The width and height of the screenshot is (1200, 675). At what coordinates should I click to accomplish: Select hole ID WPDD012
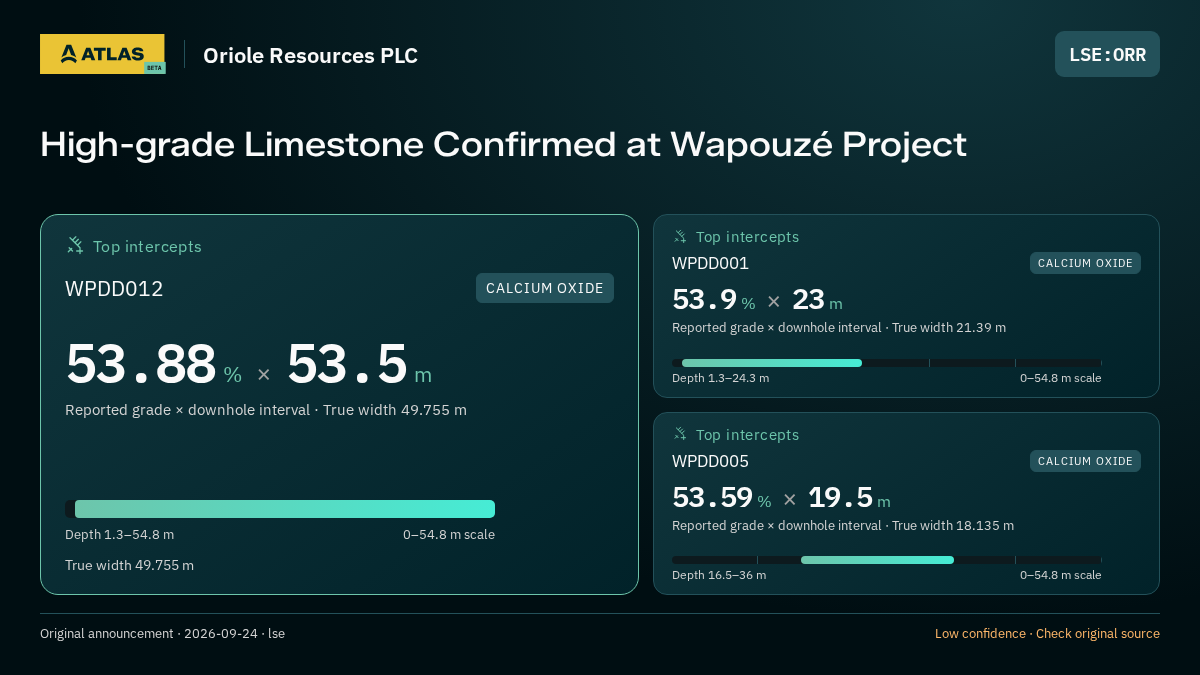pyautogui.click(x=114, y=289)
